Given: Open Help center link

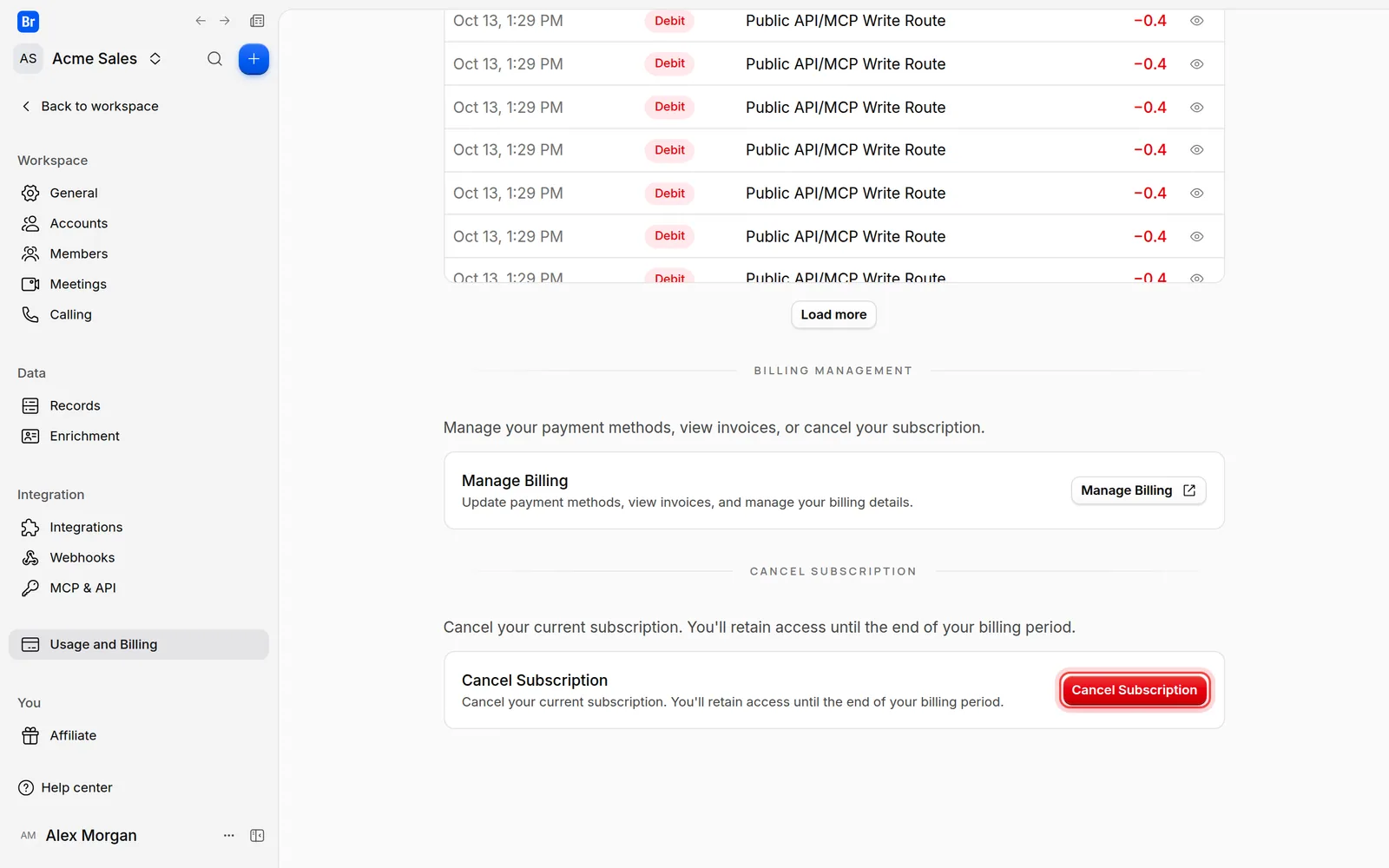Looking at the screenshot, I should tap(66, 787).
